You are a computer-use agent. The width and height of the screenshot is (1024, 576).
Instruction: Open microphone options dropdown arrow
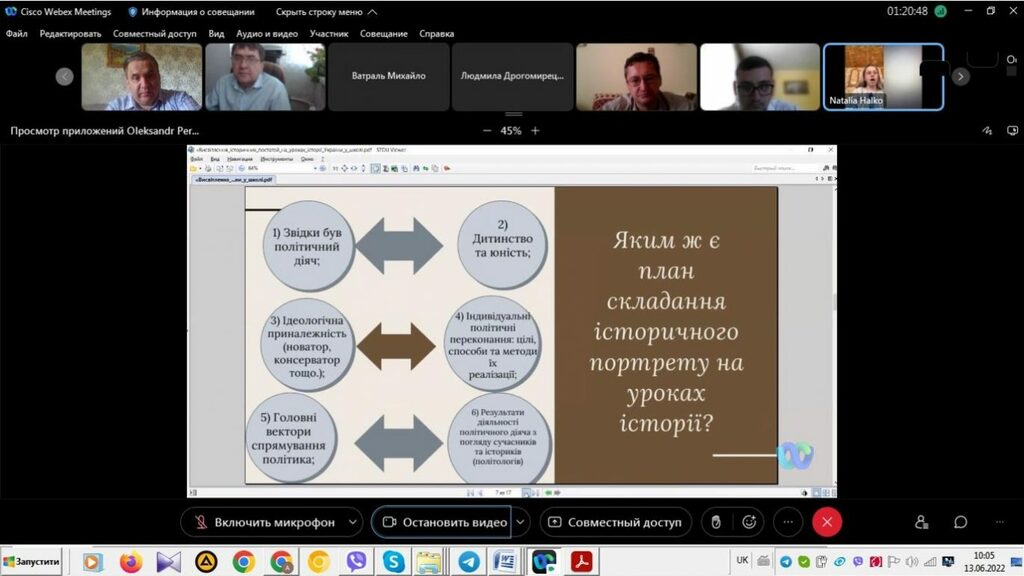tap(352, 522)
